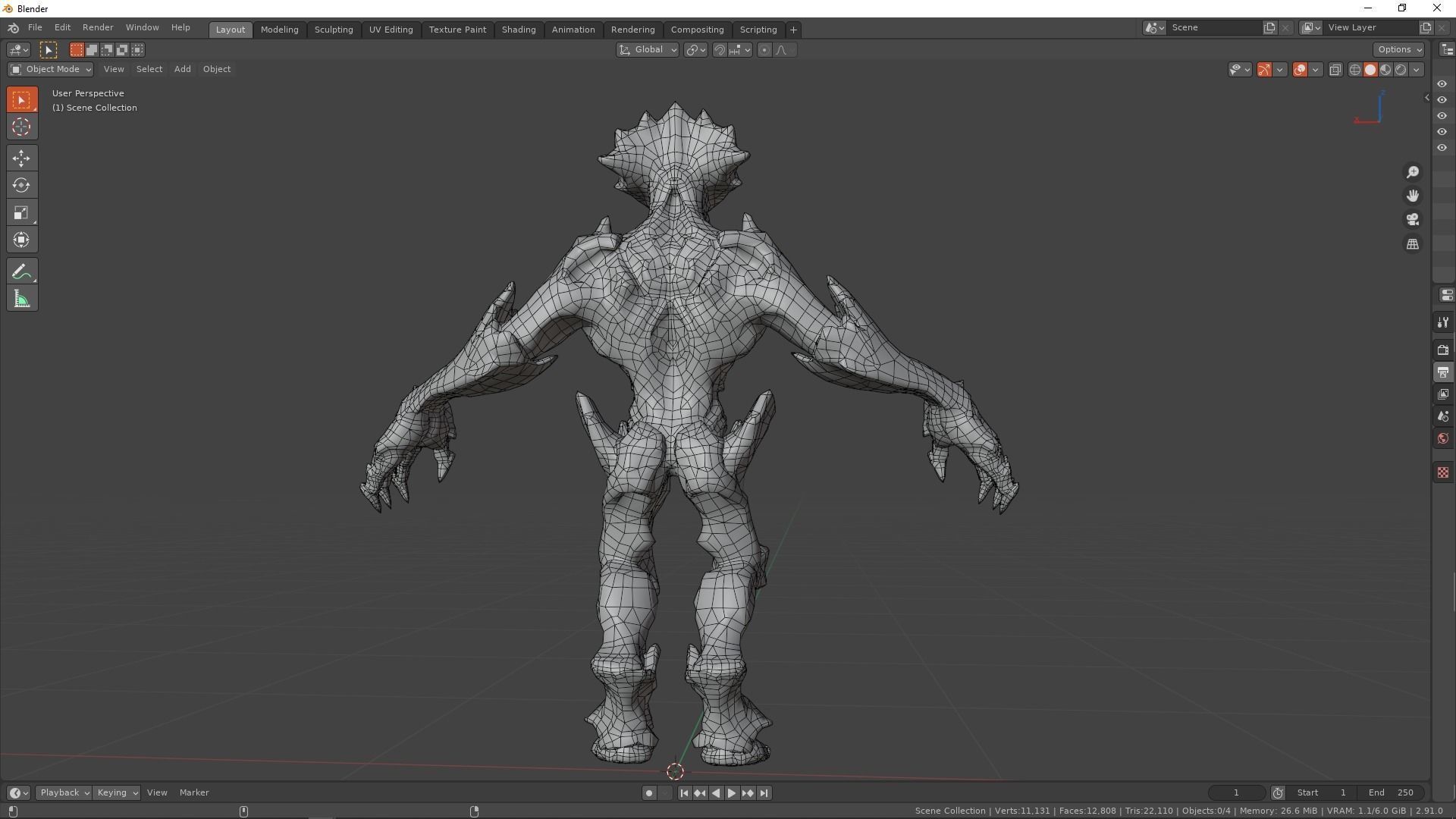
Task: Open the Render menu
Action: click(98, 27)
